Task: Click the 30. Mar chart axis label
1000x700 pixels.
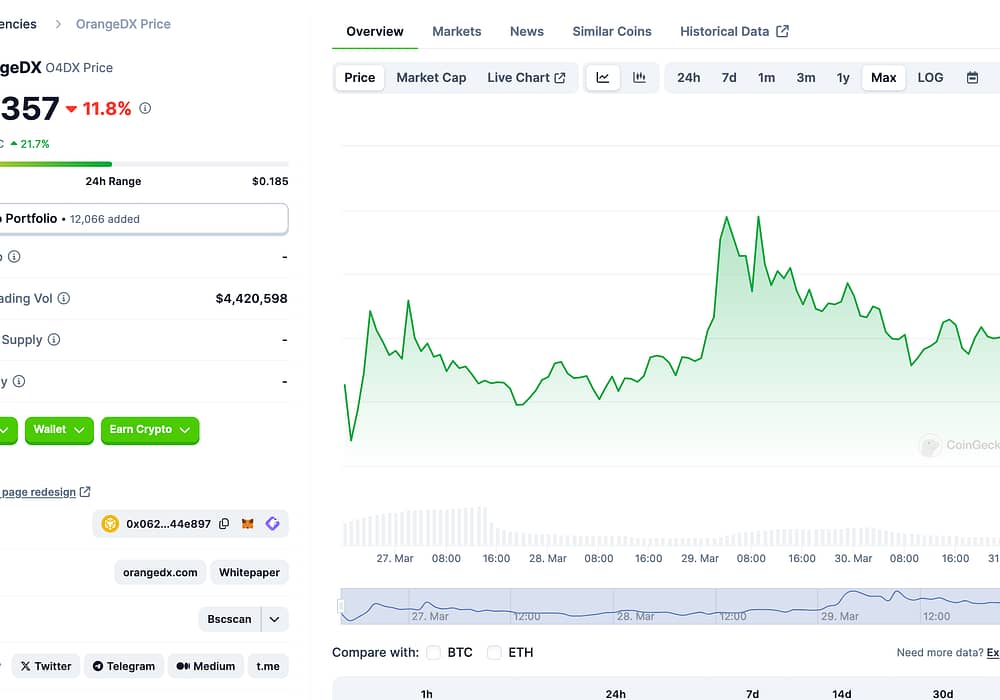Action: pyautogui.click(x=853, y=558)
